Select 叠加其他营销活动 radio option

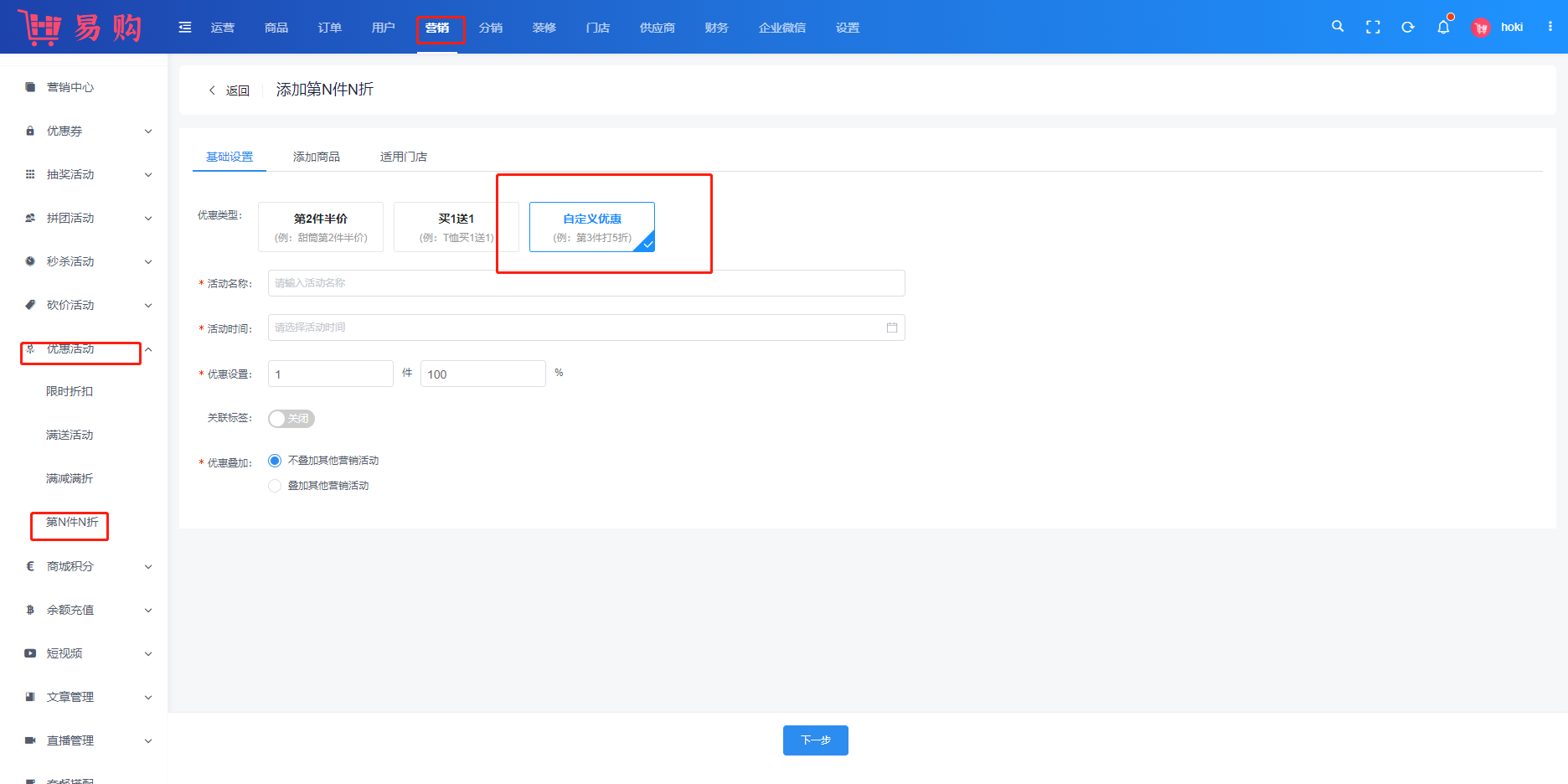pyautogui.click(x=275, y=486)
